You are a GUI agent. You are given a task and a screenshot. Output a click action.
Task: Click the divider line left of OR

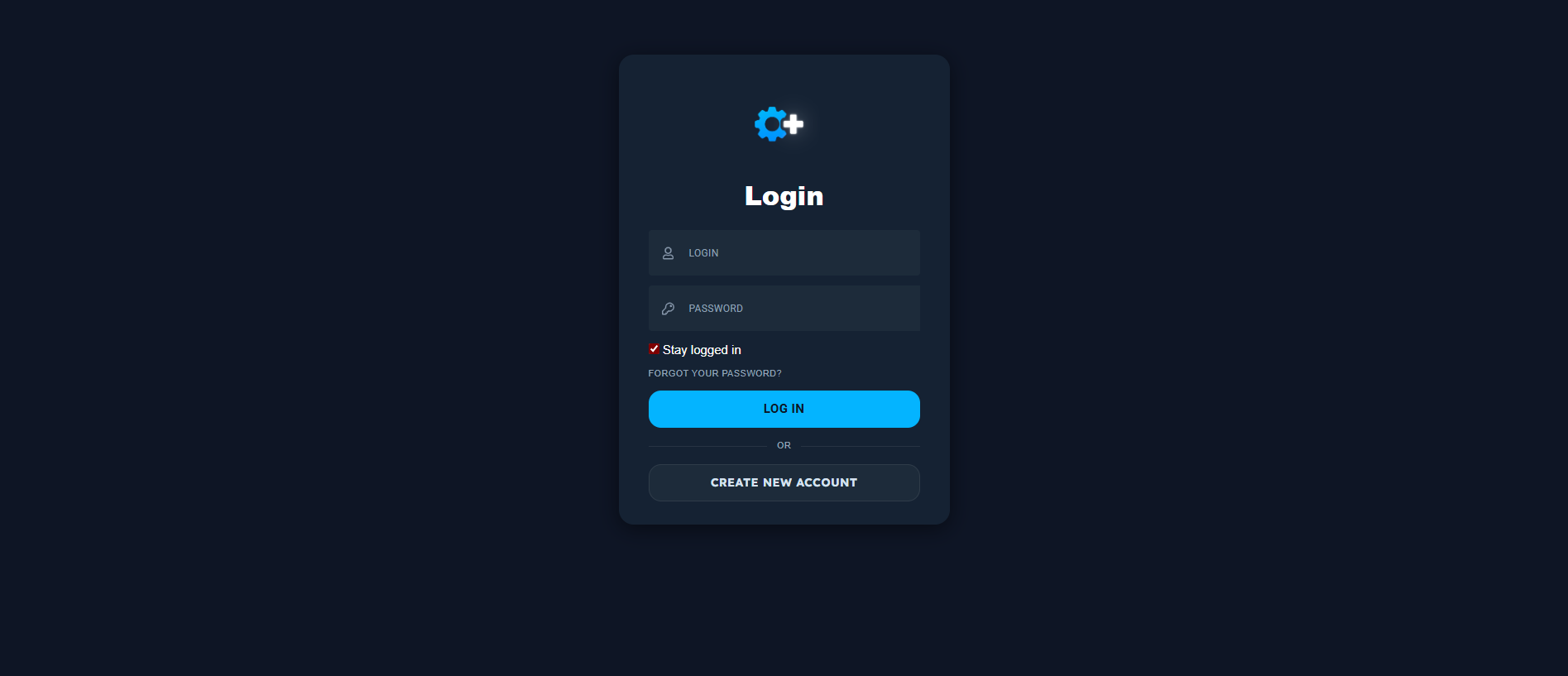(707, 446)
